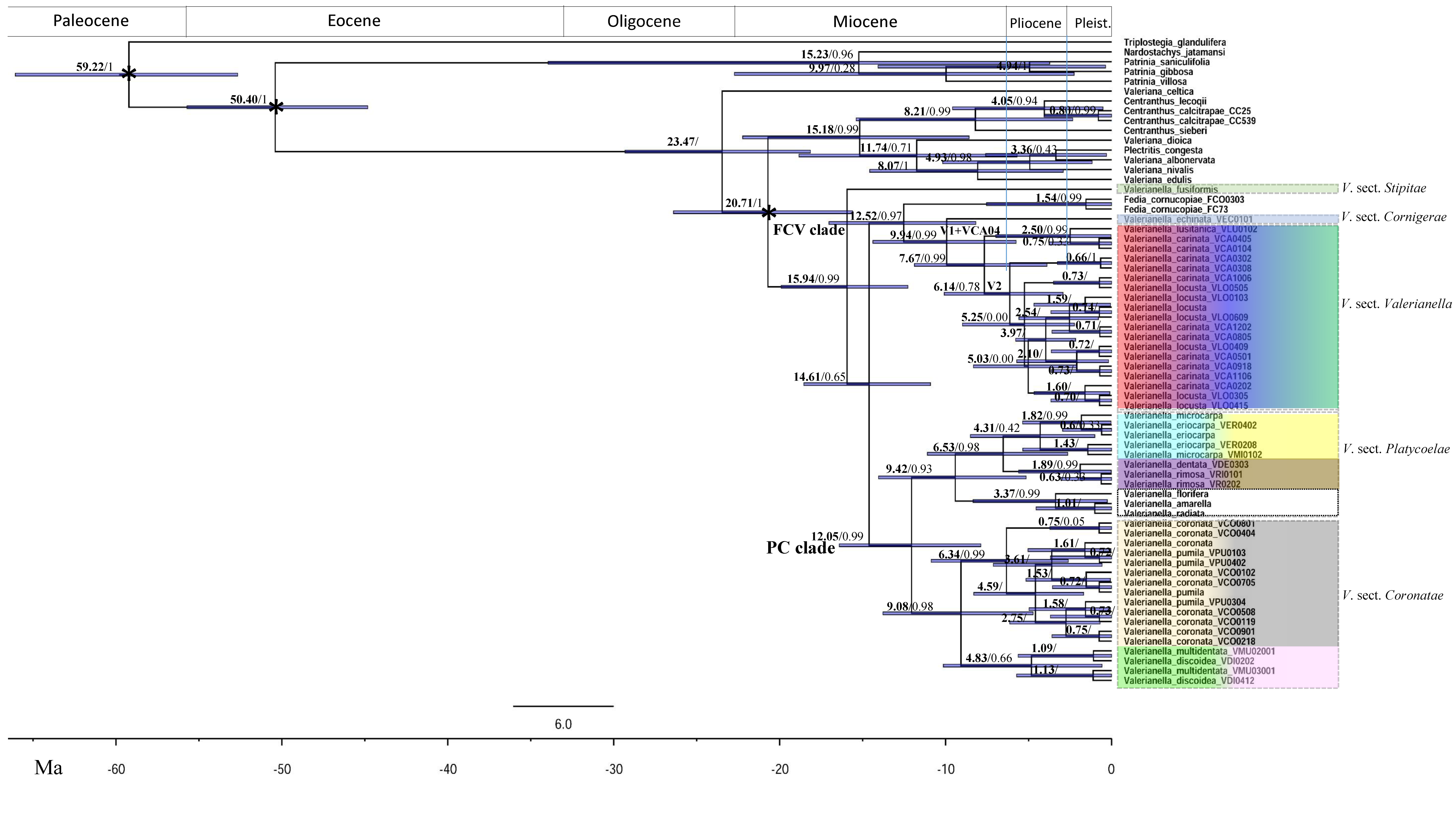Image resolution: width=1456 pixels, height=819 pixels.
Task: Click the PC clade label
Action: pos(800,548)
